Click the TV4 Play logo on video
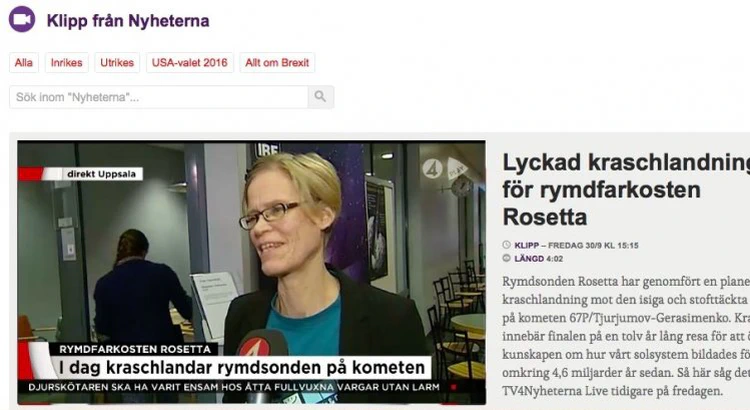 444,168
